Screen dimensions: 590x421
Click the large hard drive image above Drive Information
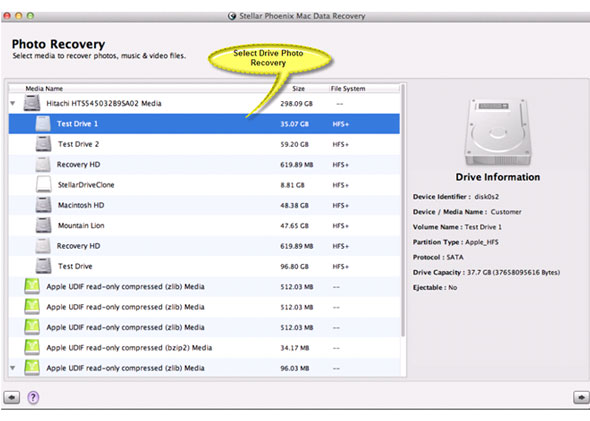click(498, 132)
